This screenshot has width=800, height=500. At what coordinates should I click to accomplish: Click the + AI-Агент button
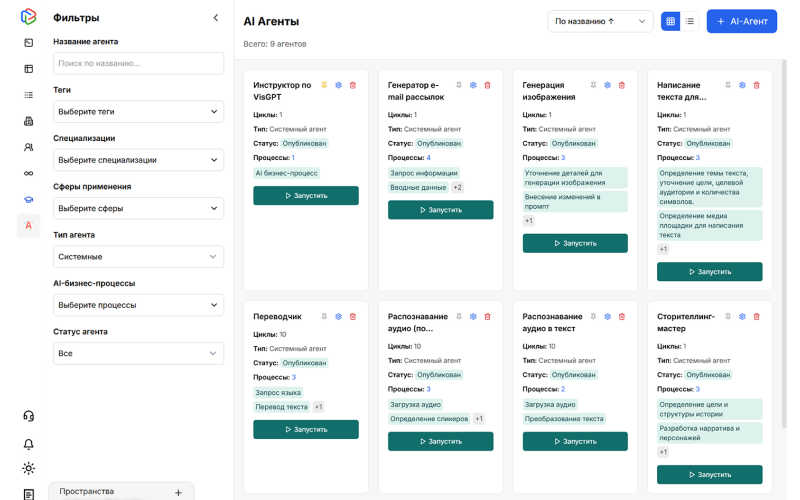tap(741, 21)
